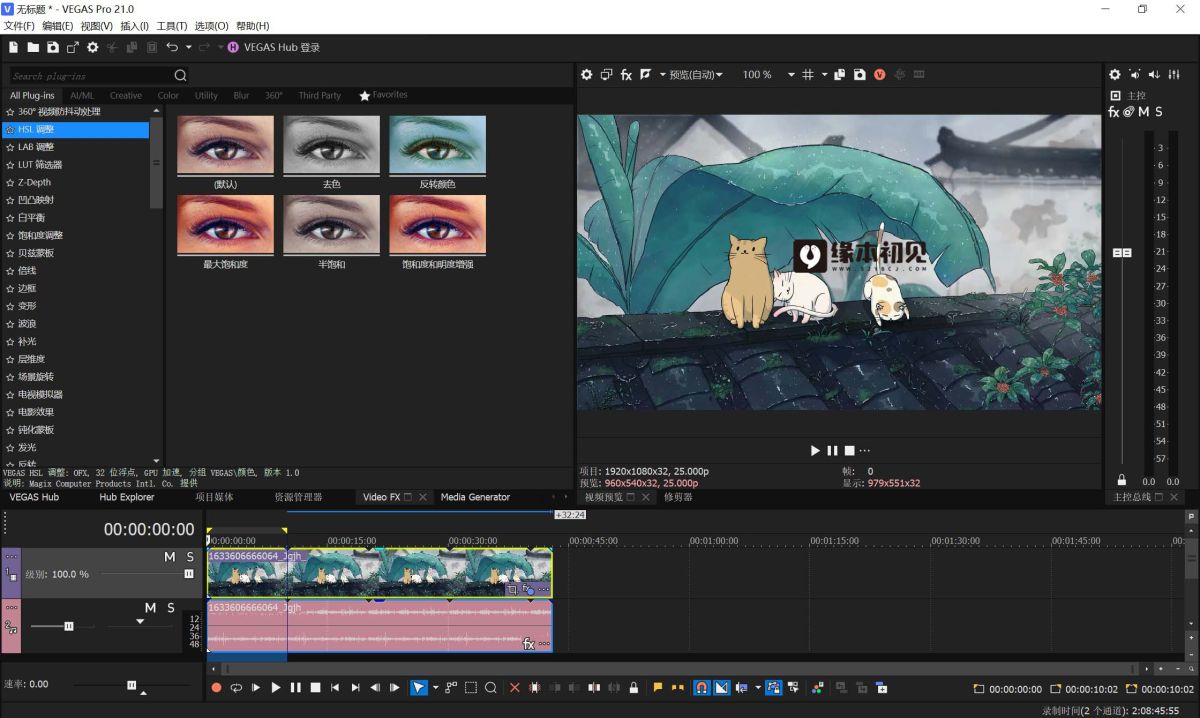The image size is (1200, 718).
Task: Click VEGAS Hub 登录 login button
Action: coord(274,47)
